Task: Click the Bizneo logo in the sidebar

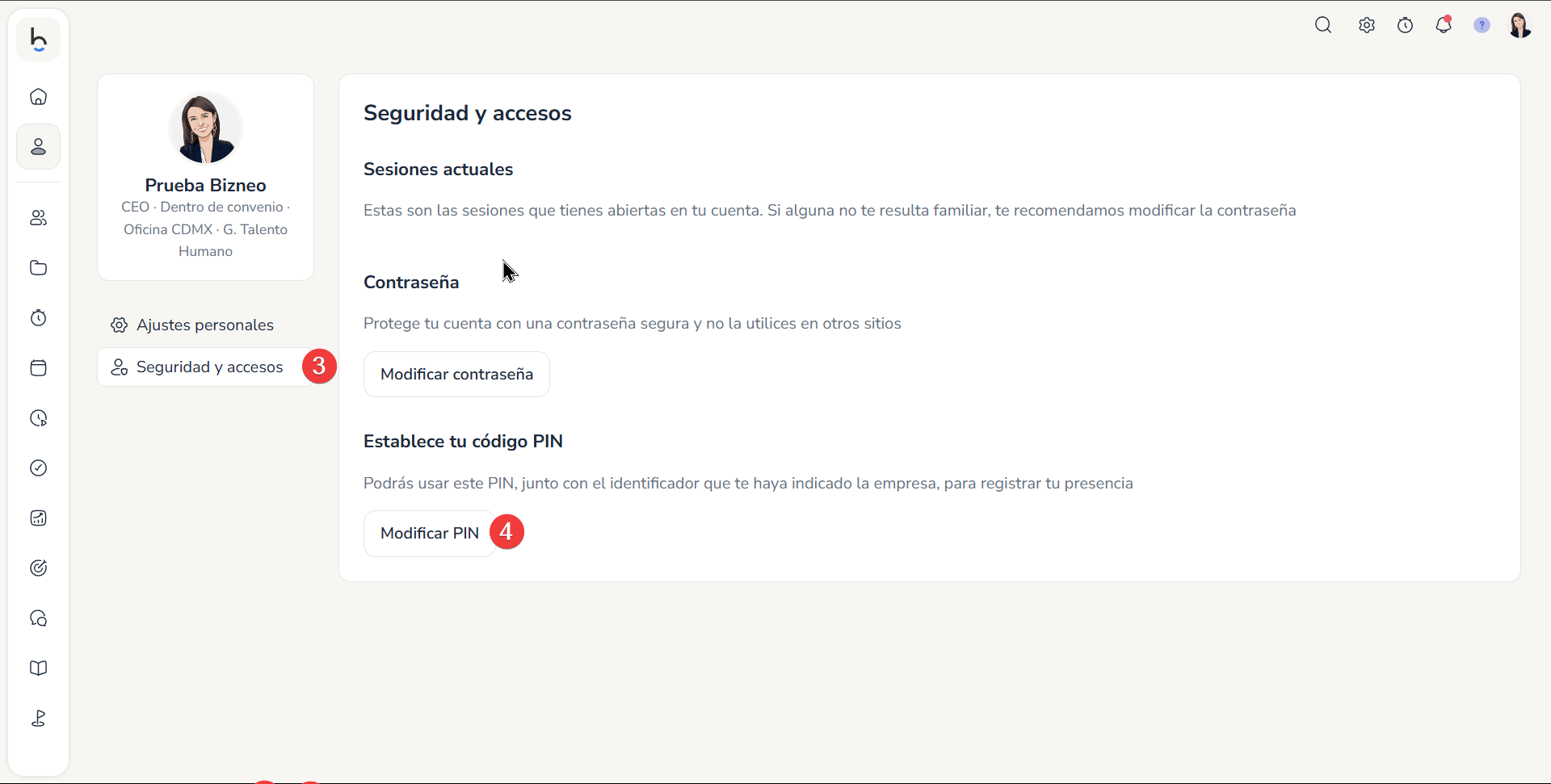Action: pyautogui.click(x=38, y=39)
